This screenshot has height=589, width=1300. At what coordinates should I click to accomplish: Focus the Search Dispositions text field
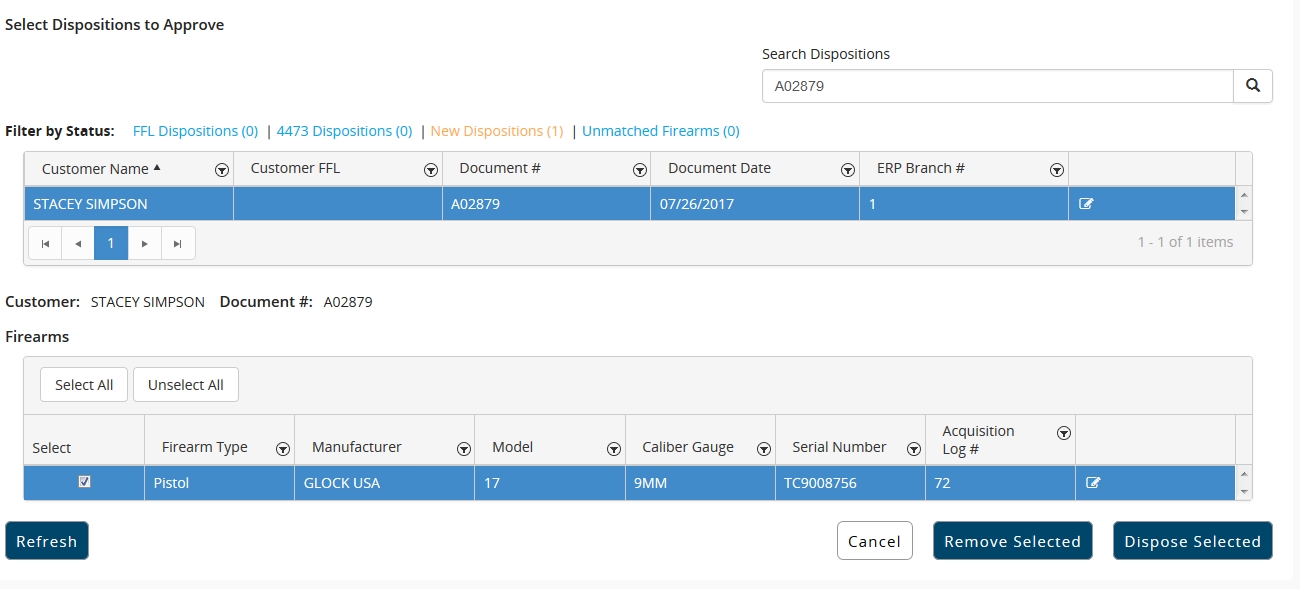(x=996, y=86)
